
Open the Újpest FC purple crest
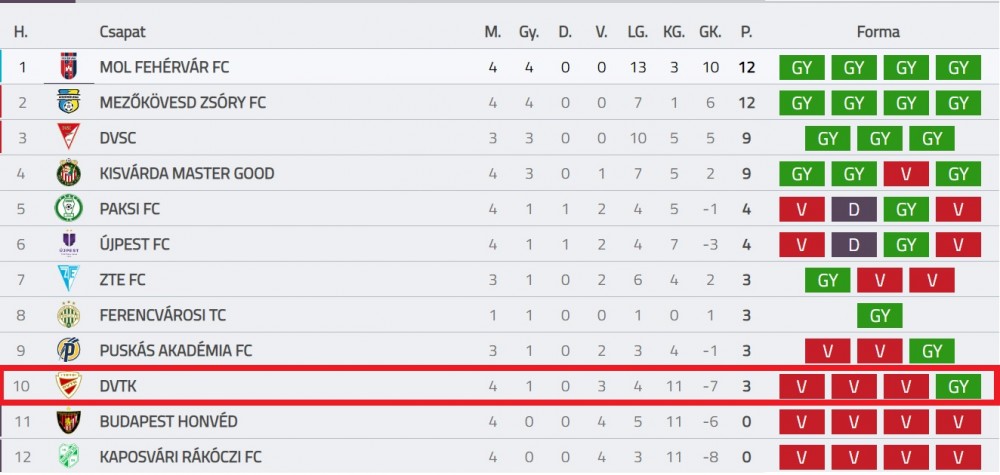tap(68, 244)
